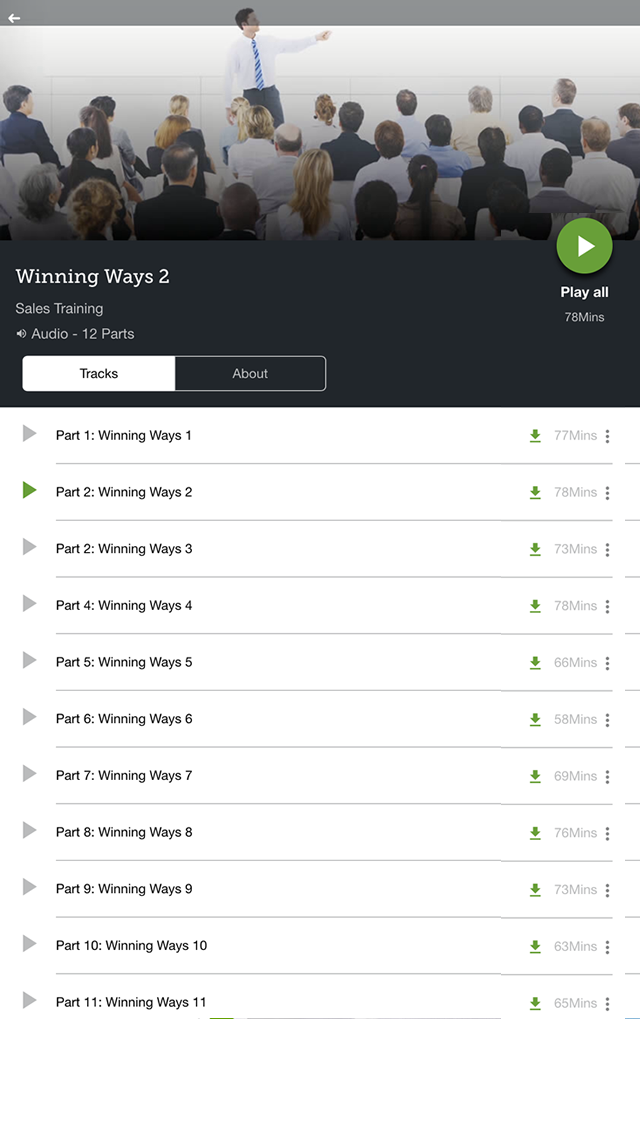Click the green playing indicator for Winning Ways 2
This screenshot has height=1136, width=640.
coord(29,490)
